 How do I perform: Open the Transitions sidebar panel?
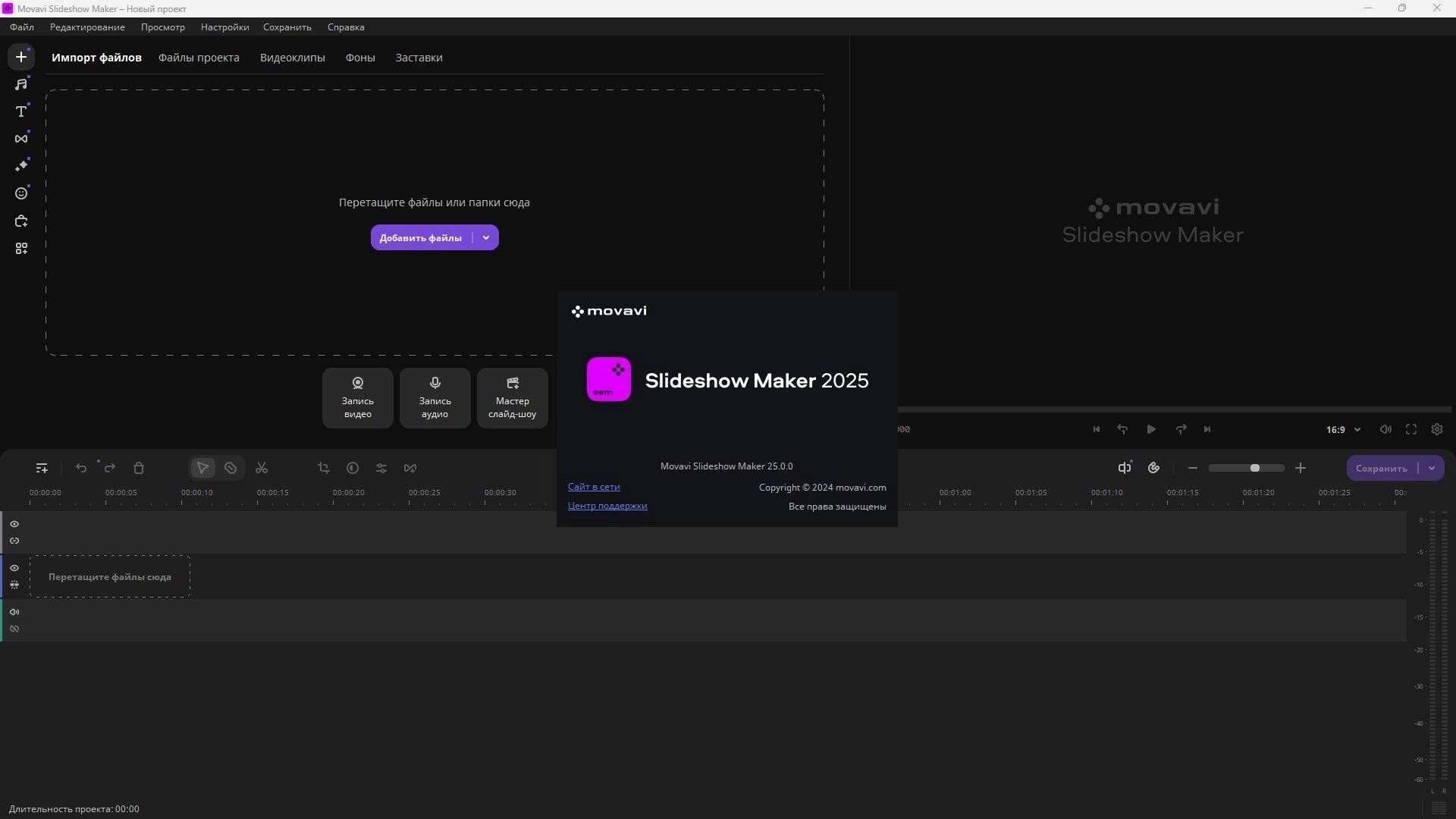(21, 139)
